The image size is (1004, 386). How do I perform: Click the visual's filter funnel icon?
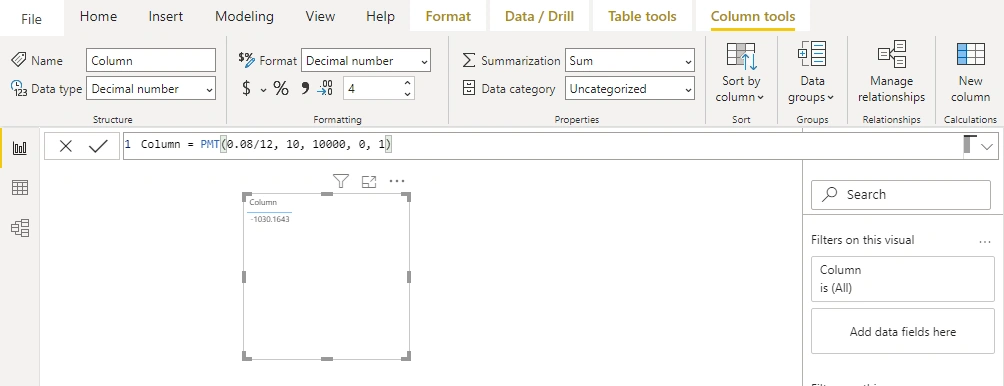tap(341, 182)
